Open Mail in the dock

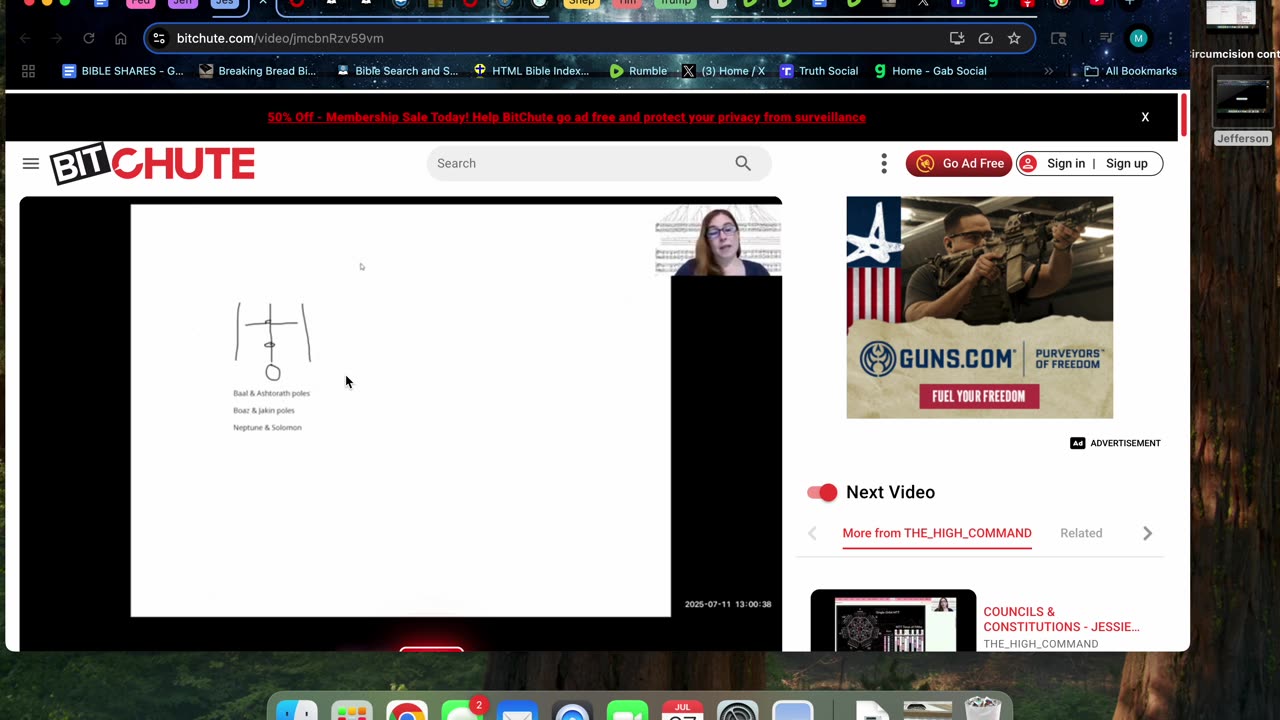pos(516,710)
